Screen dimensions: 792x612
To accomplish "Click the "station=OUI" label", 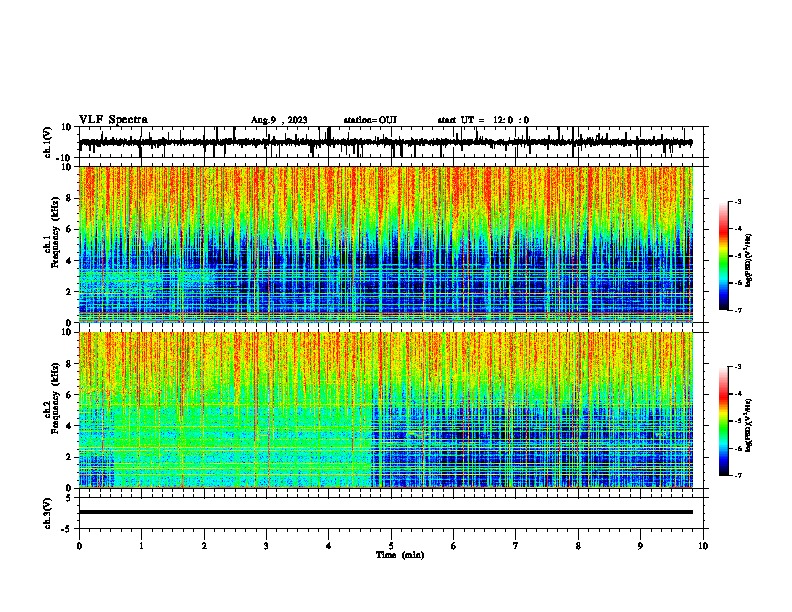I will pyautogui.click(x=370, y=120).
